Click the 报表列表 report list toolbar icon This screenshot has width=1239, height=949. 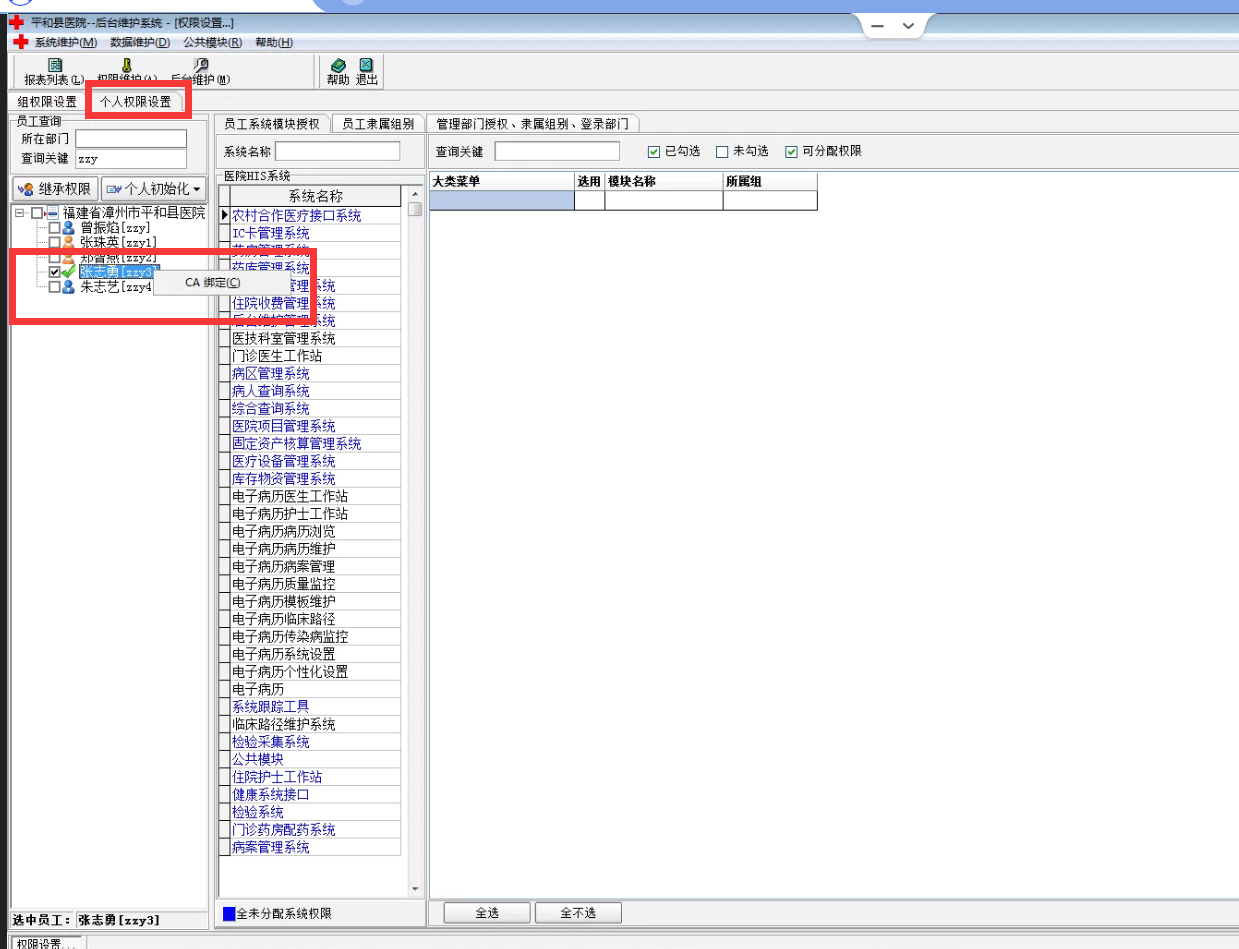(x=55, y=65)
